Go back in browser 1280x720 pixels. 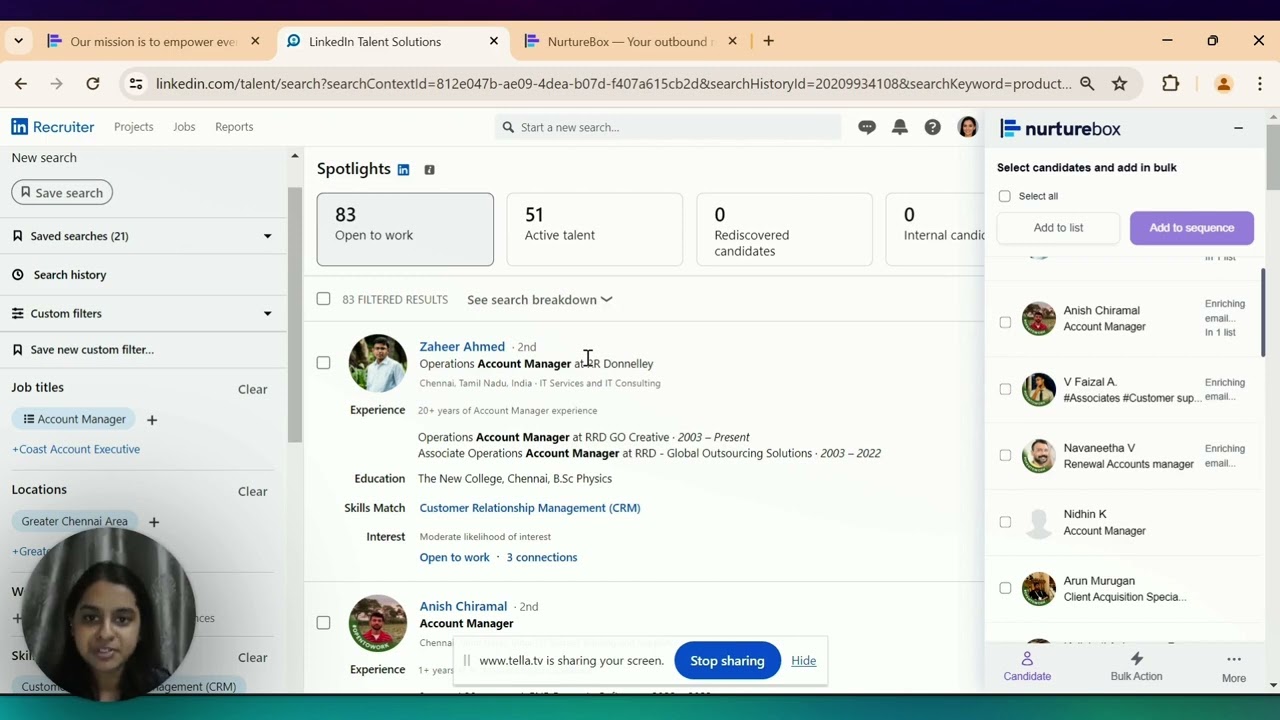coord(21,84)
